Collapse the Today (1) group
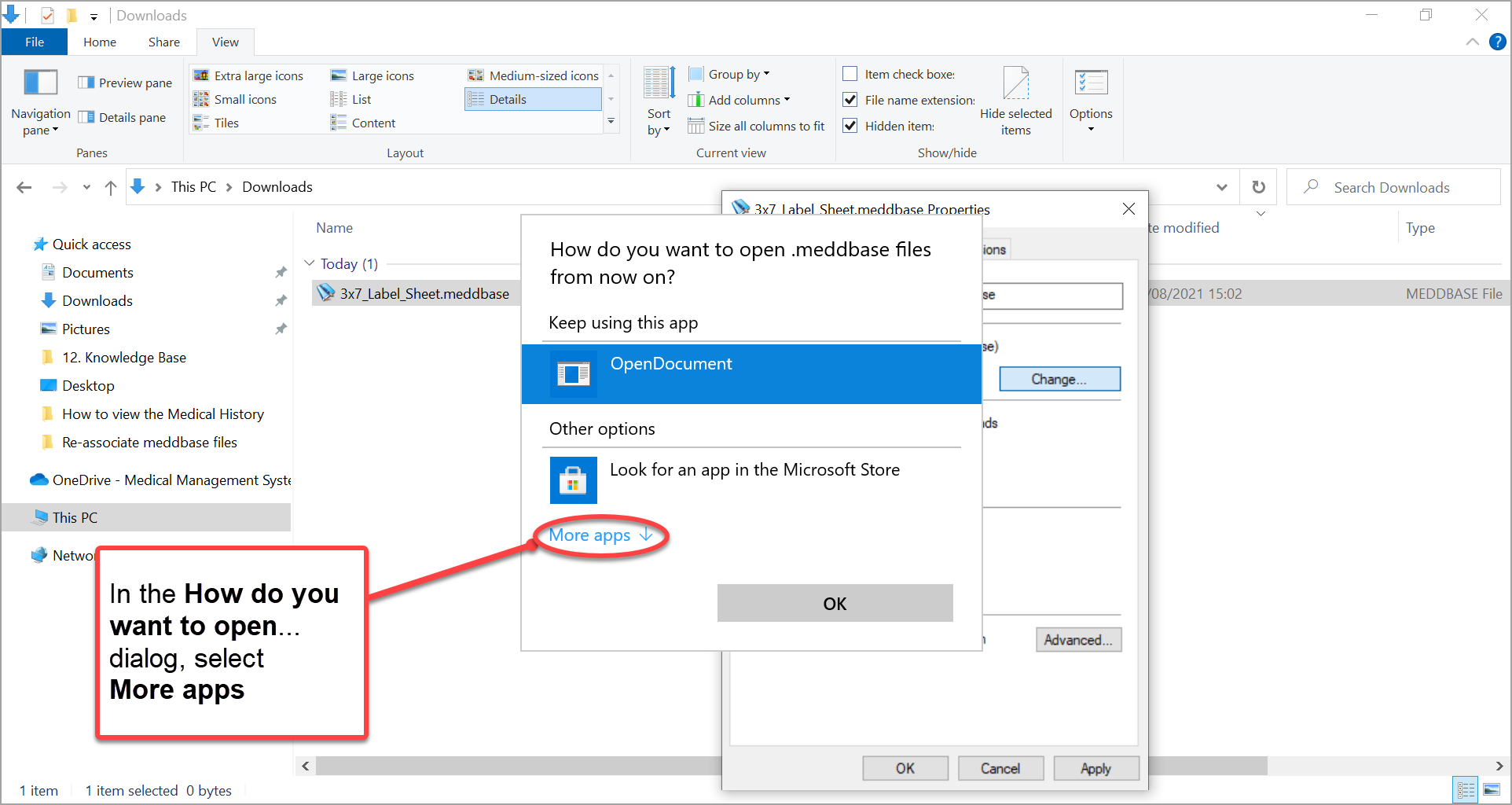Screen dimensions: 1512x805 pos(309,263)
